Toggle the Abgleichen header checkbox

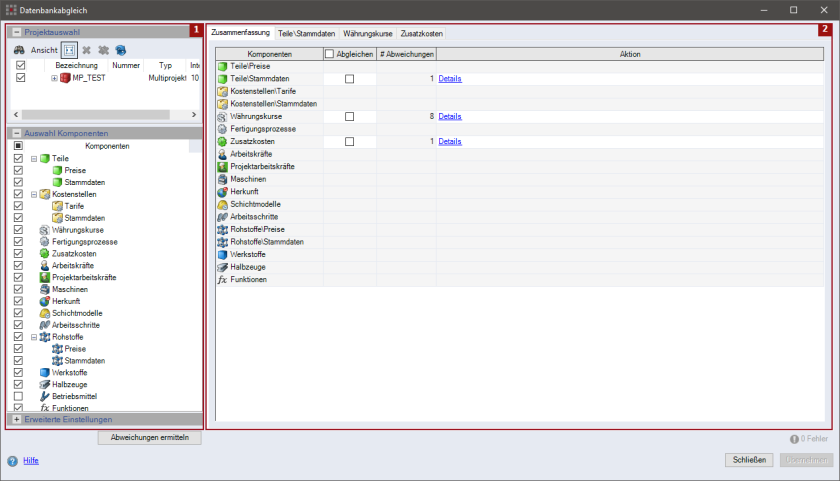329,54
